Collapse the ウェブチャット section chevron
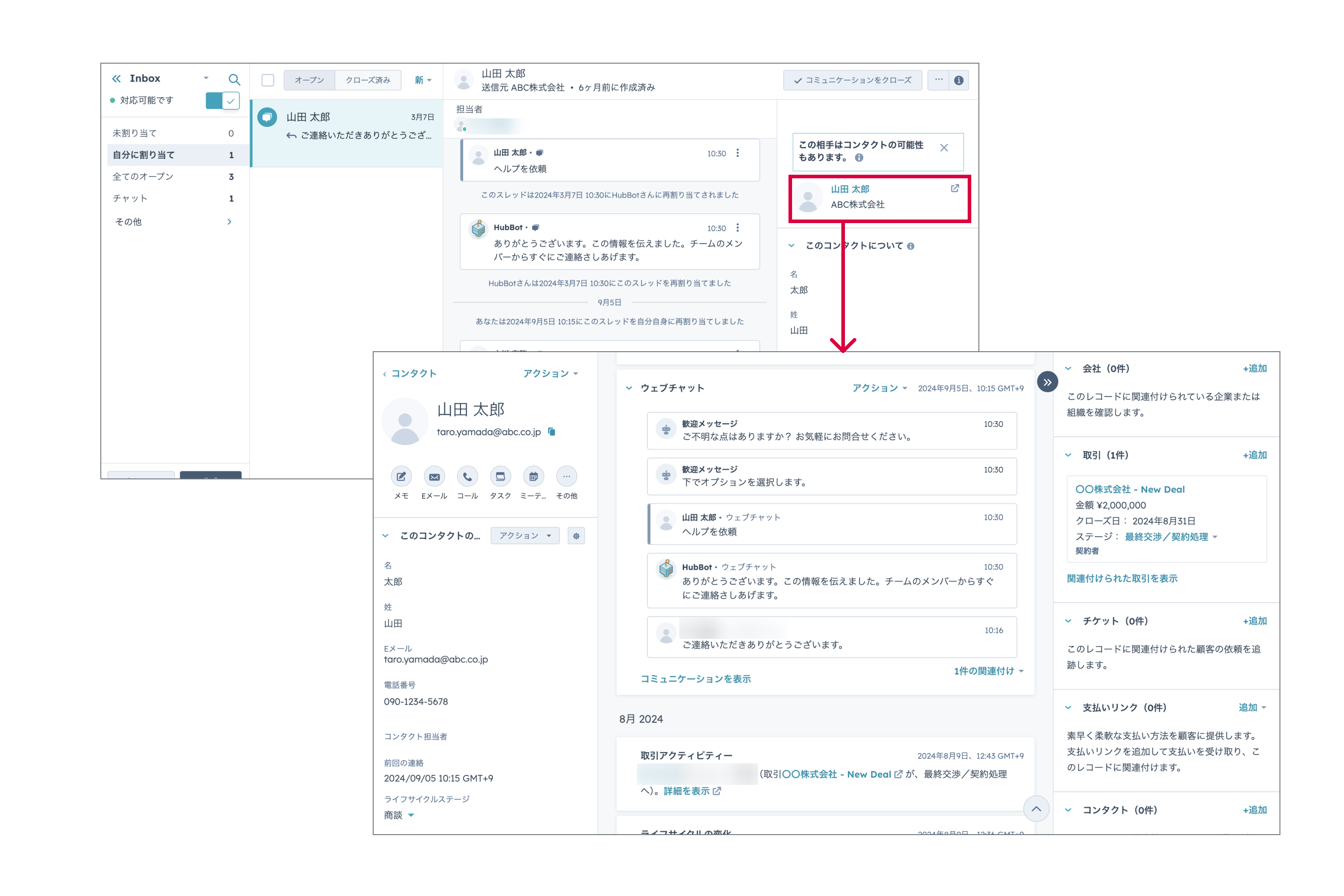 [x=629, y=388]
